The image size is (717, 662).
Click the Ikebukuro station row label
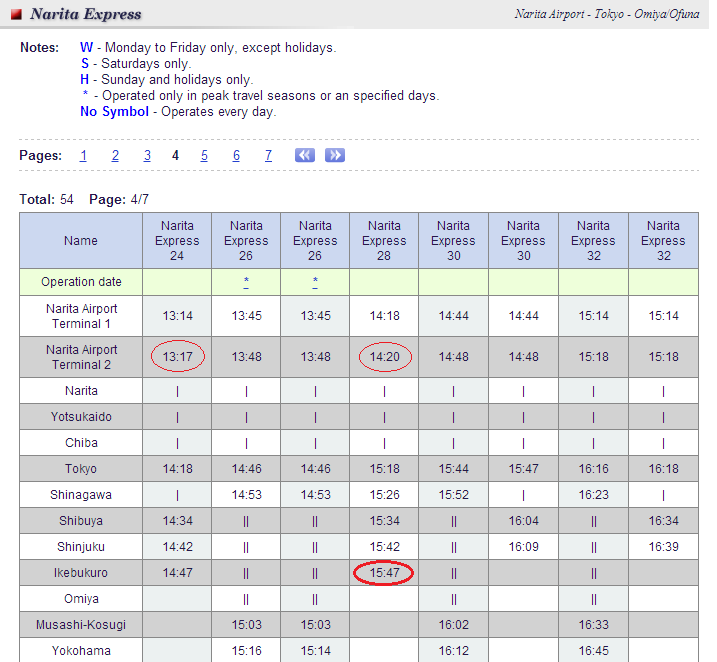(x=81, y=573)
